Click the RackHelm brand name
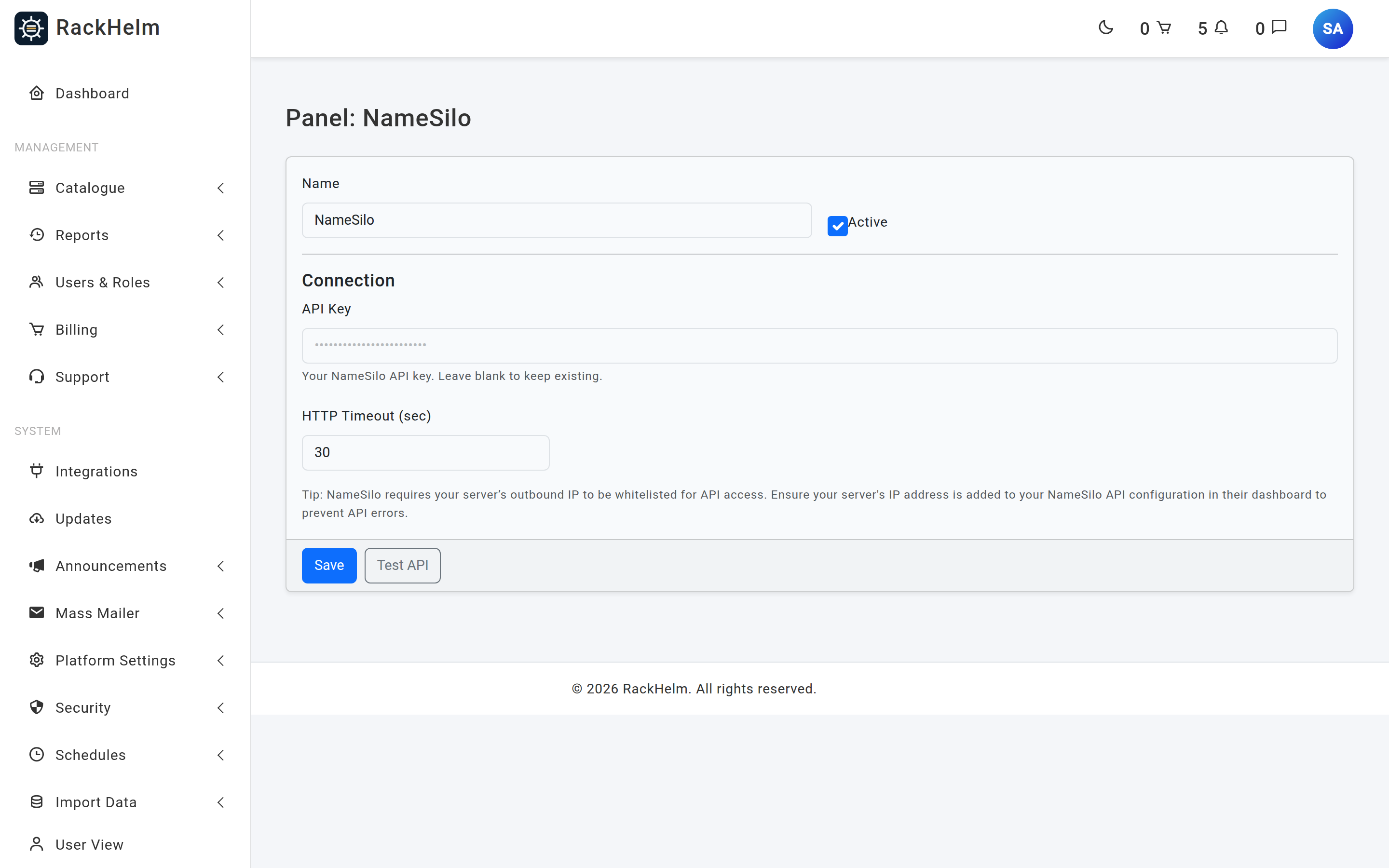 pos(108,27)
